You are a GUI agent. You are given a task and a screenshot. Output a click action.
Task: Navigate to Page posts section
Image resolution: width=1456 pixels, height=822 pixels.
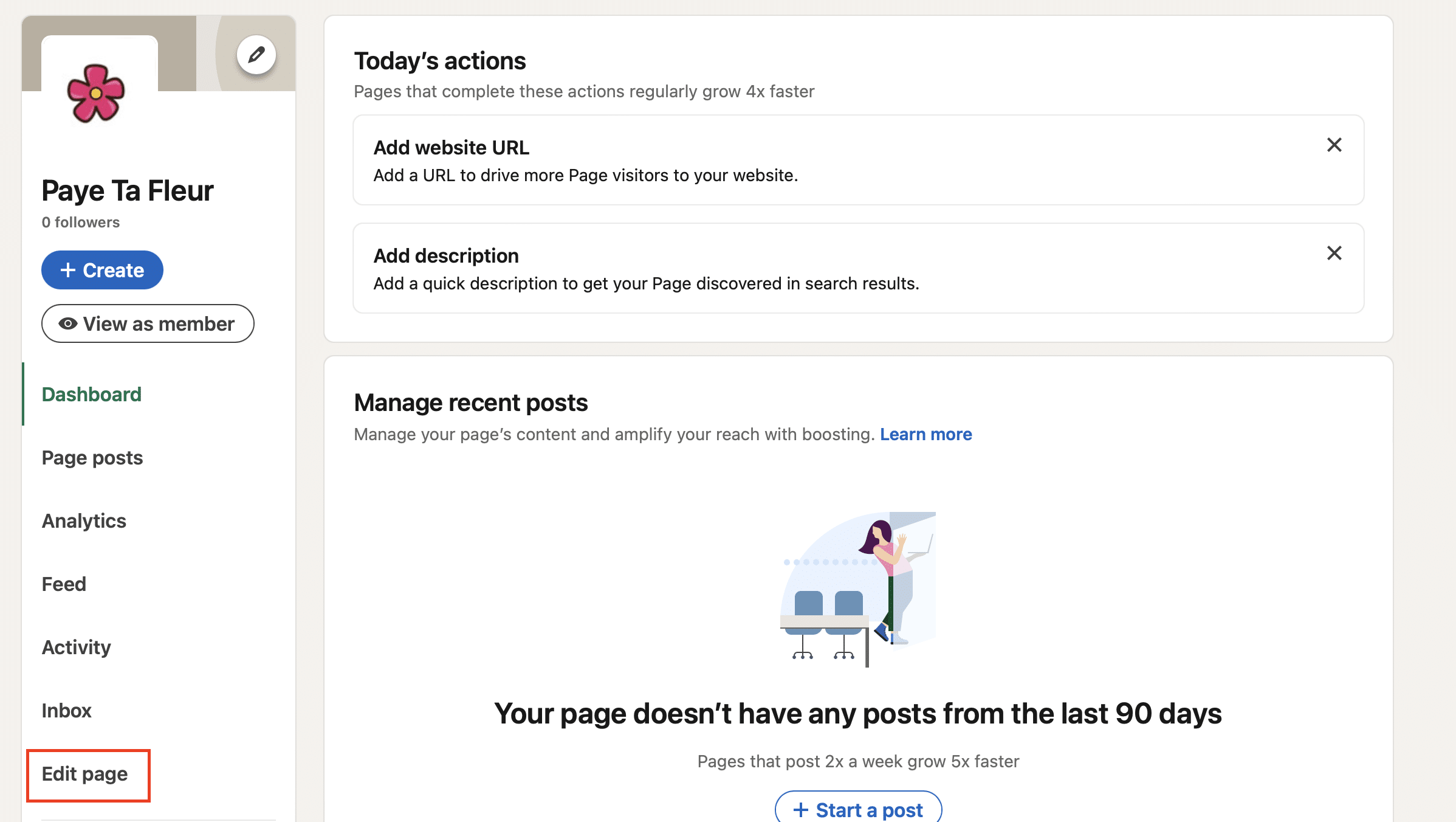(x=92, y=457)
